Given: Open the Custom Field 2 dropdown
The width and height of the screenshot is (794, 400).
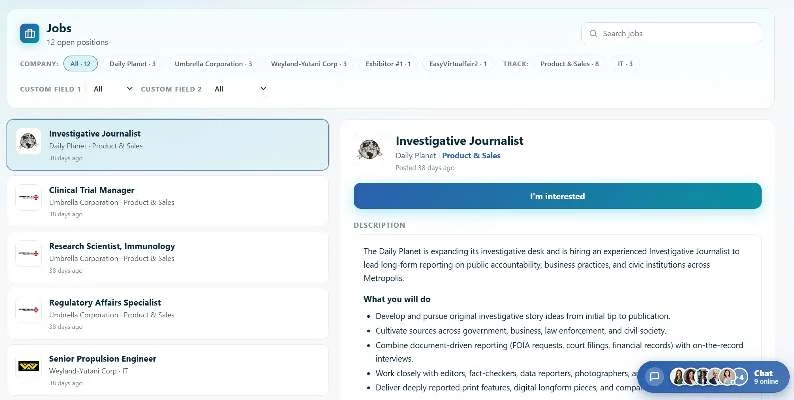Looking at the screenshot, I should coord(239,89).
